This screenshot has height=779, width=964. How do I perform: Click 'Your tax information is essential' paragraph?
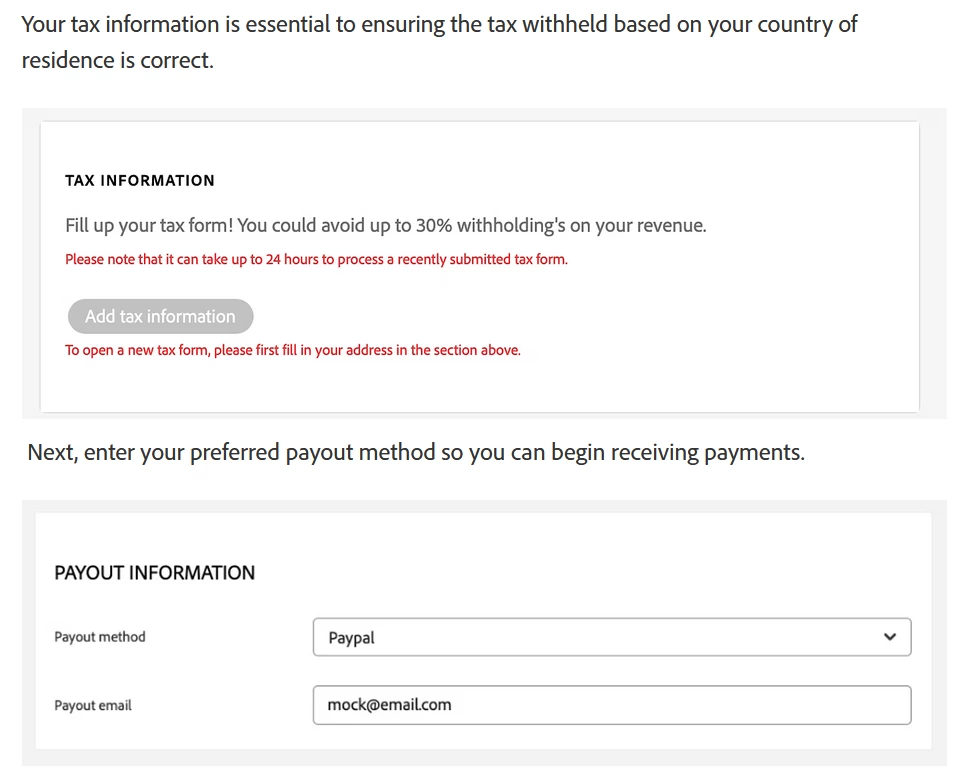439,25
